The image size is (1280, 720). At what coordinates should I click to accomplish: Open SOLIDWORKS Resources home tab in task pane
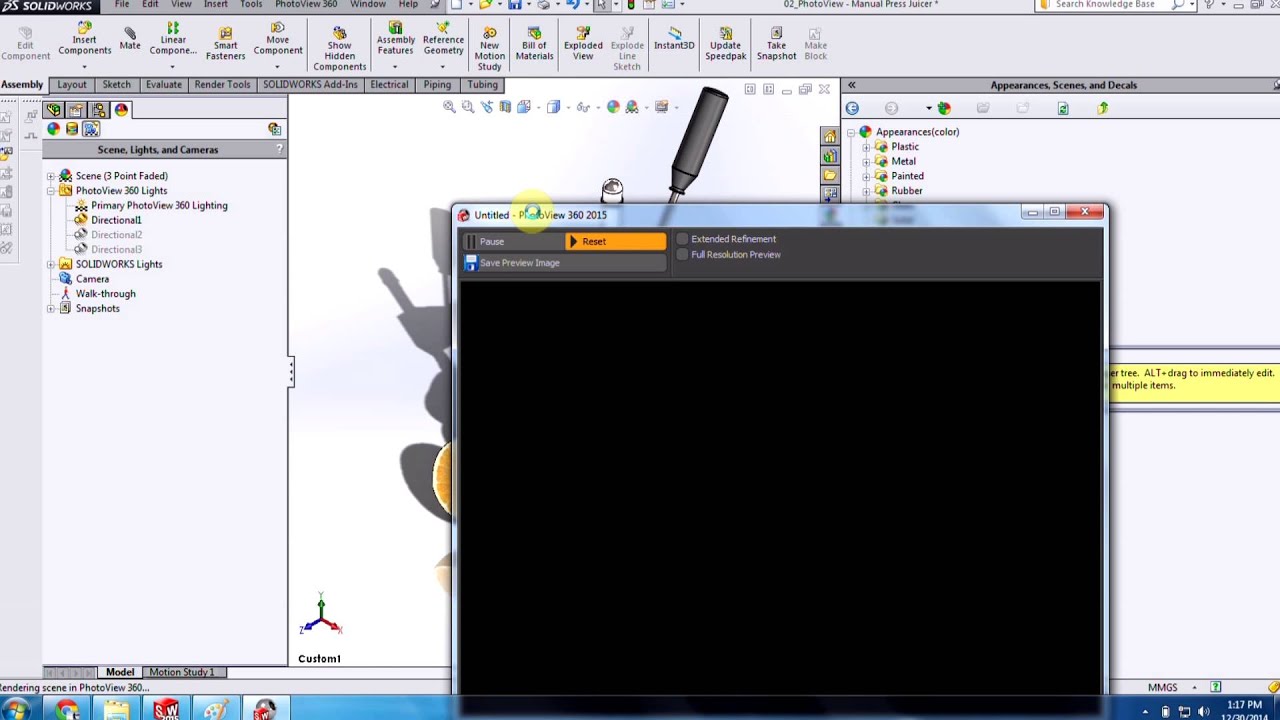[x=830, y=137]
